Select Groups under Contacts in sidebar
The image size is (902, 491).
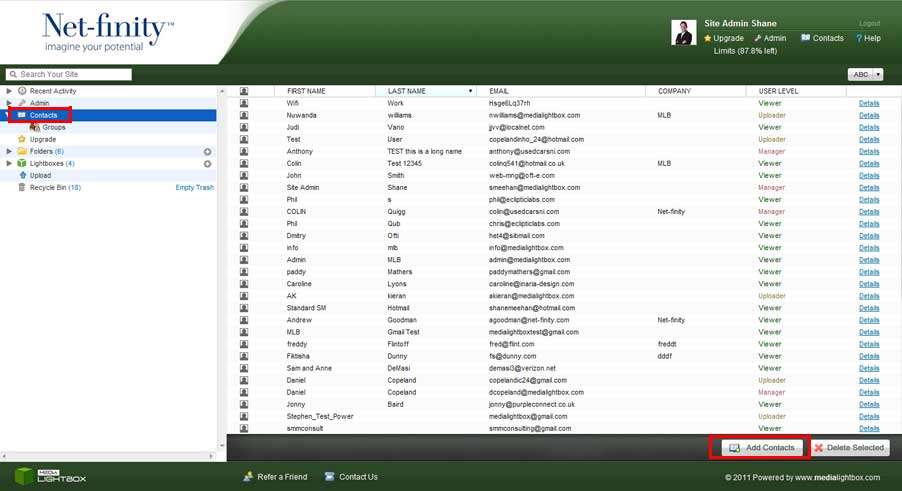(x=54, y=127)
